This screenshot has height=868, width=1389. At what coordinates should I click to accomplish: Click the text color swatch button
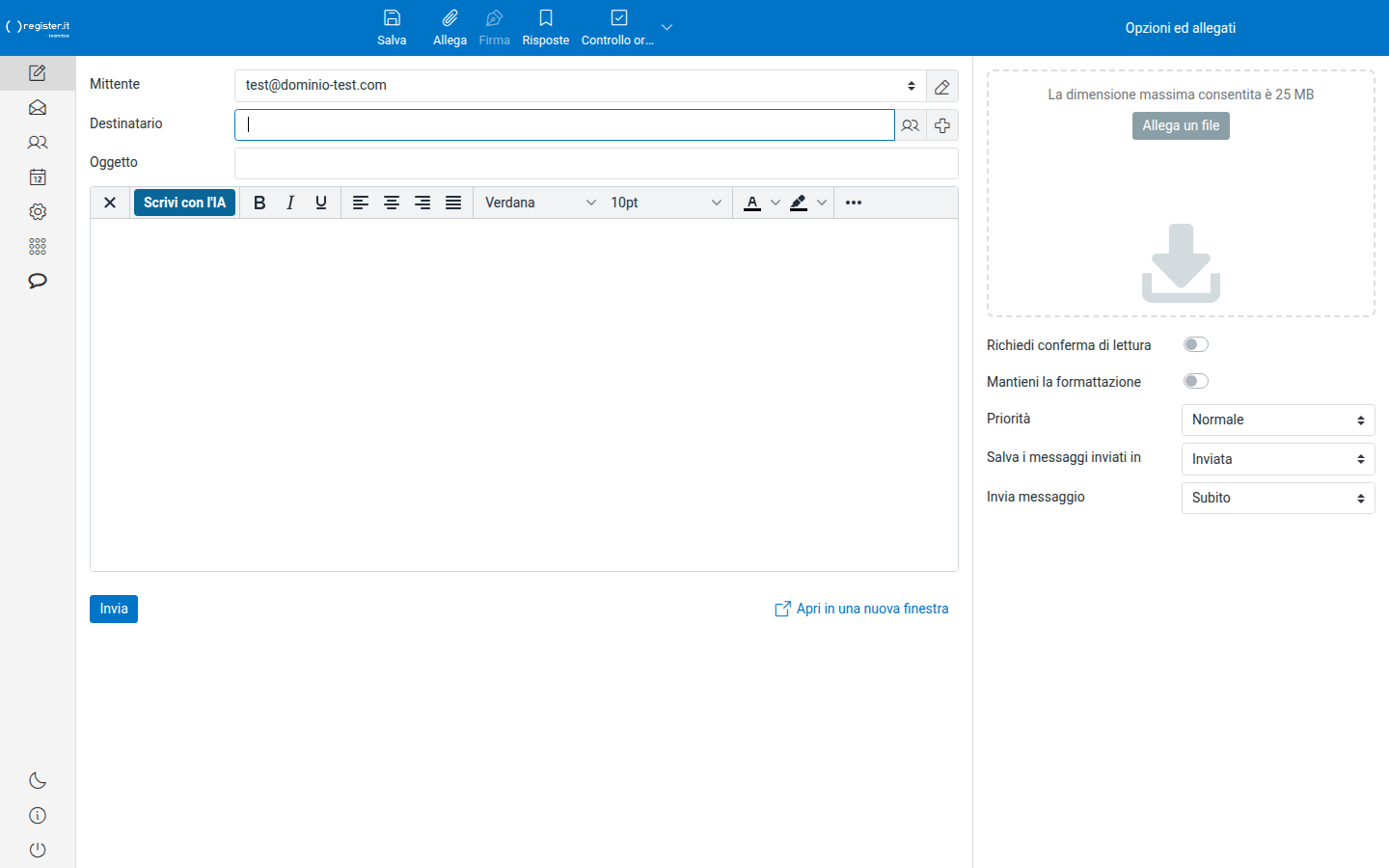[752, 203]
